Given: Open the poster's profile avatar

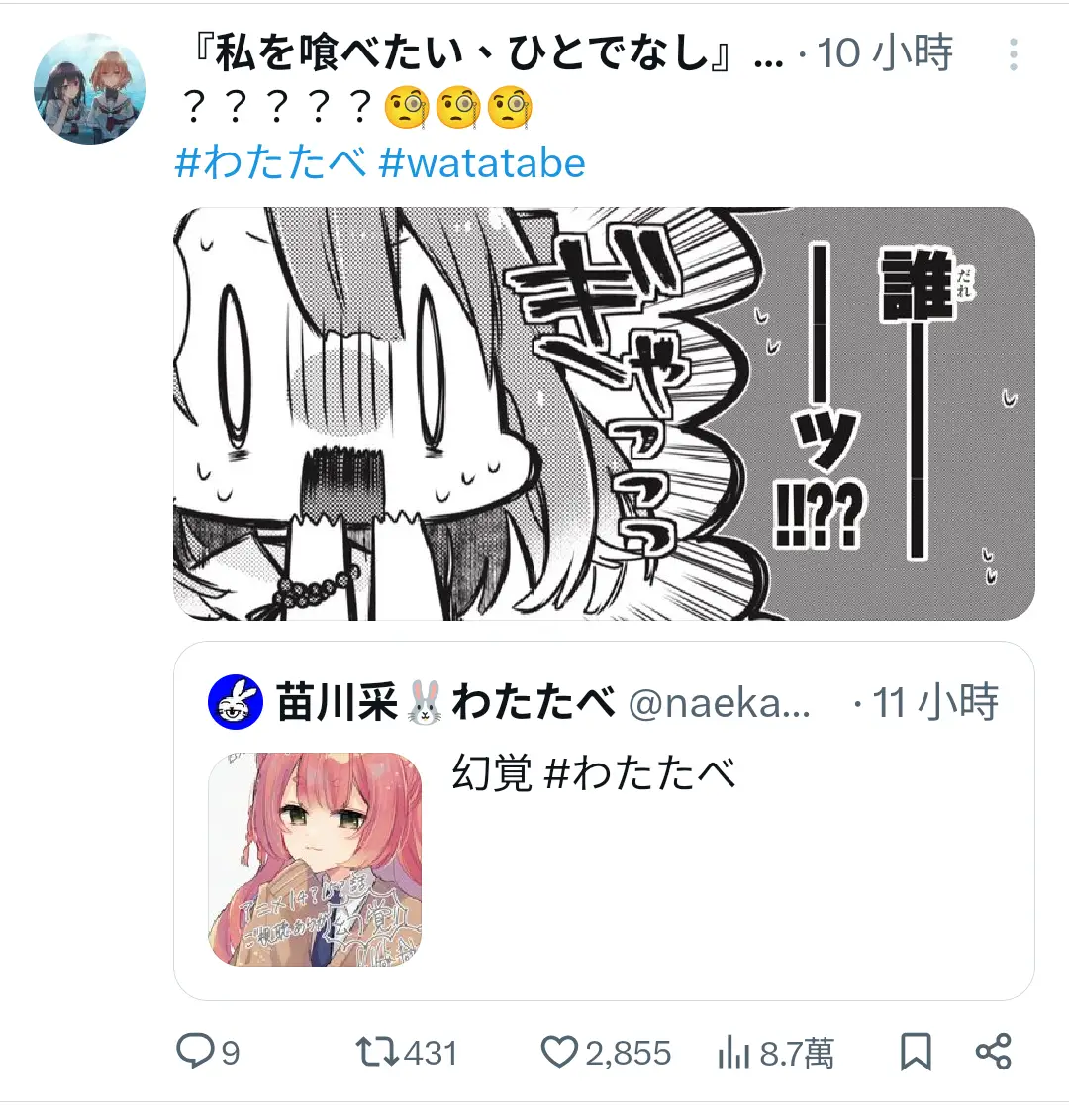Looking at the screenshot, I should coord(89,88).
